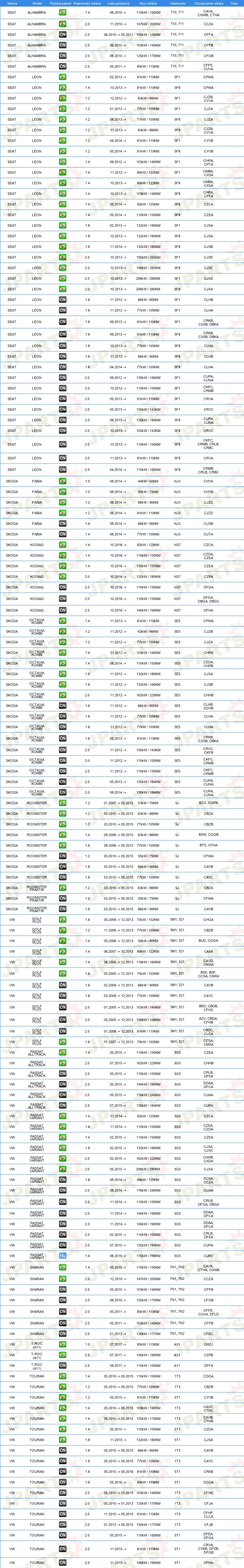The height and width of the screenshot is (1568, 244).
Task: Click petrol icon in Octavia Kombi CHHB row
Action: tap(63, 695)
